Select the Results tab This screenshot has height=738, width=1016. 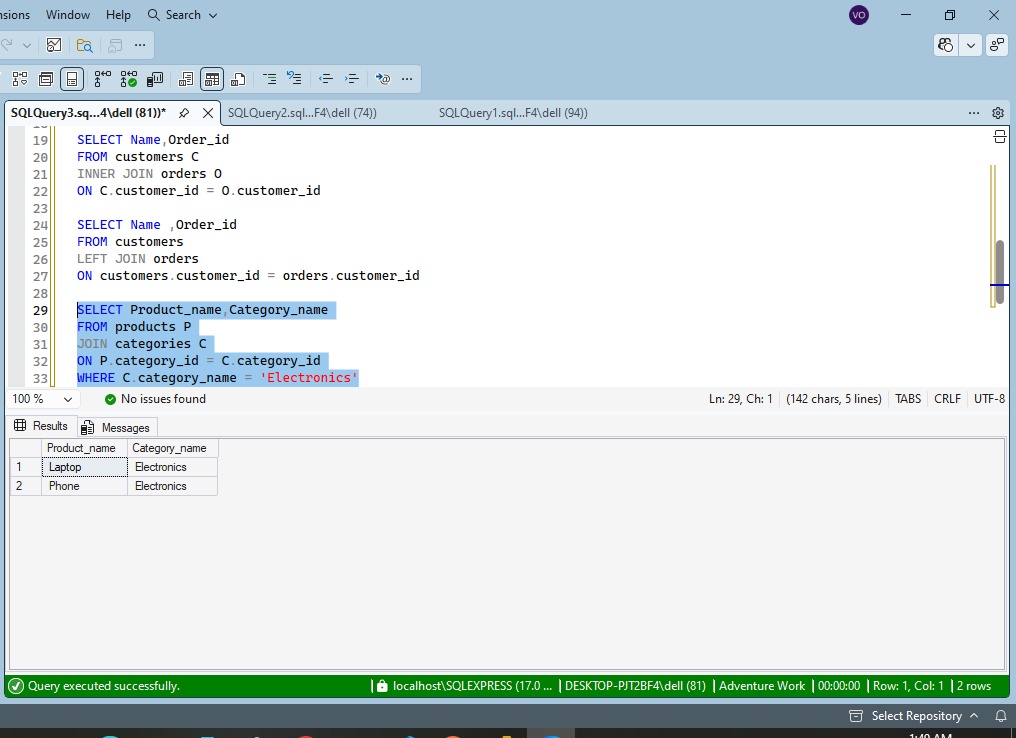pyautogui.click(x=41, y=426)
